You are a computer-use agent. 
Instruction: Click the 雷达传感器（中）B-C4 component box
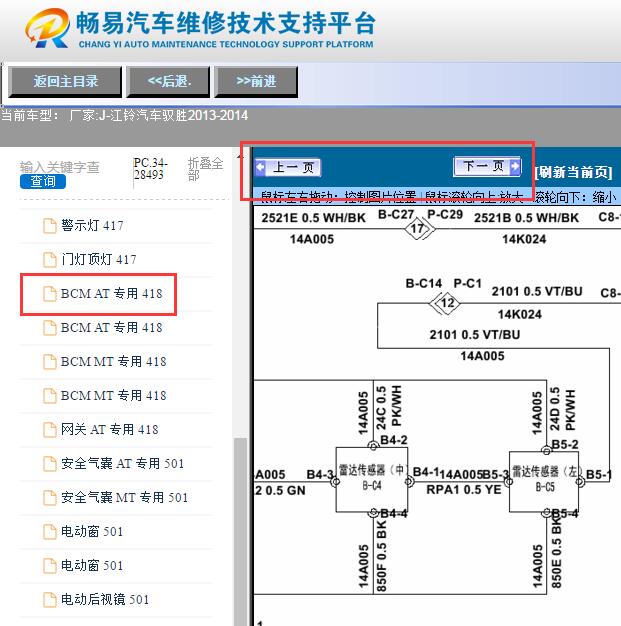(x=372, y=480)
